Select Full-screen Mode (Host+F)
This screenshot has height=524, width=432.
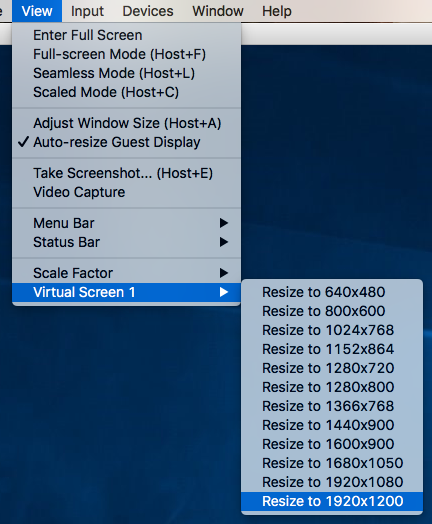(126, 54)
